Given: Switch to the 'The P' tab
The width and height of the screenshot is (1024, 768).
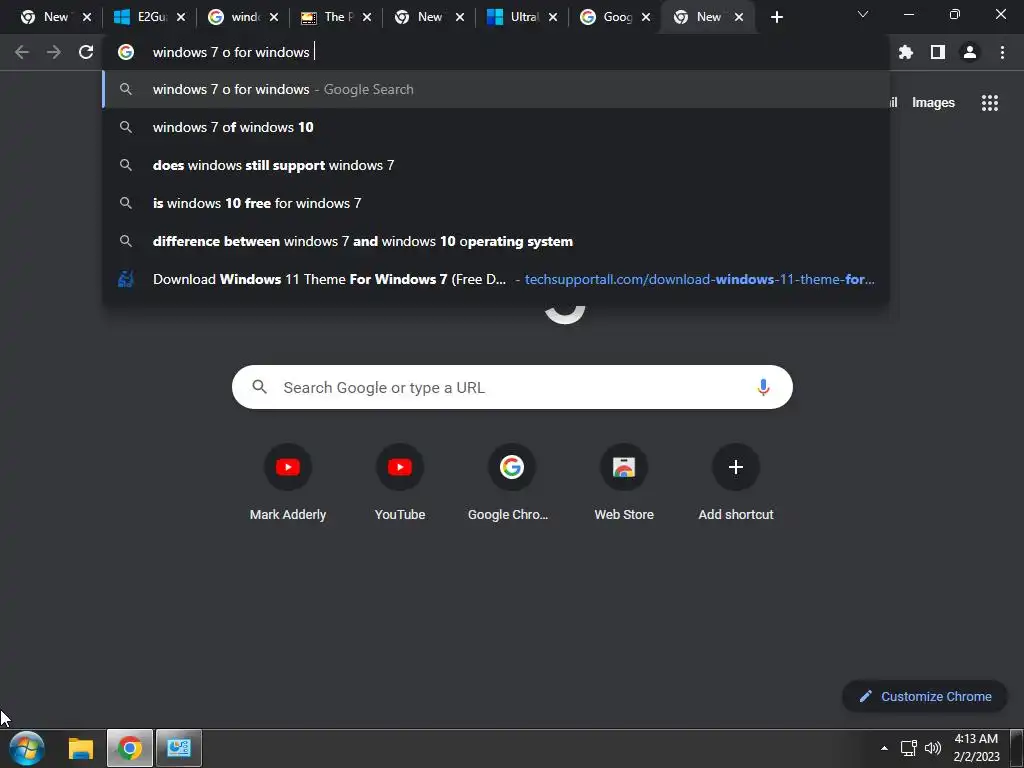Looking at the screenshot, I should click(335, 17).
